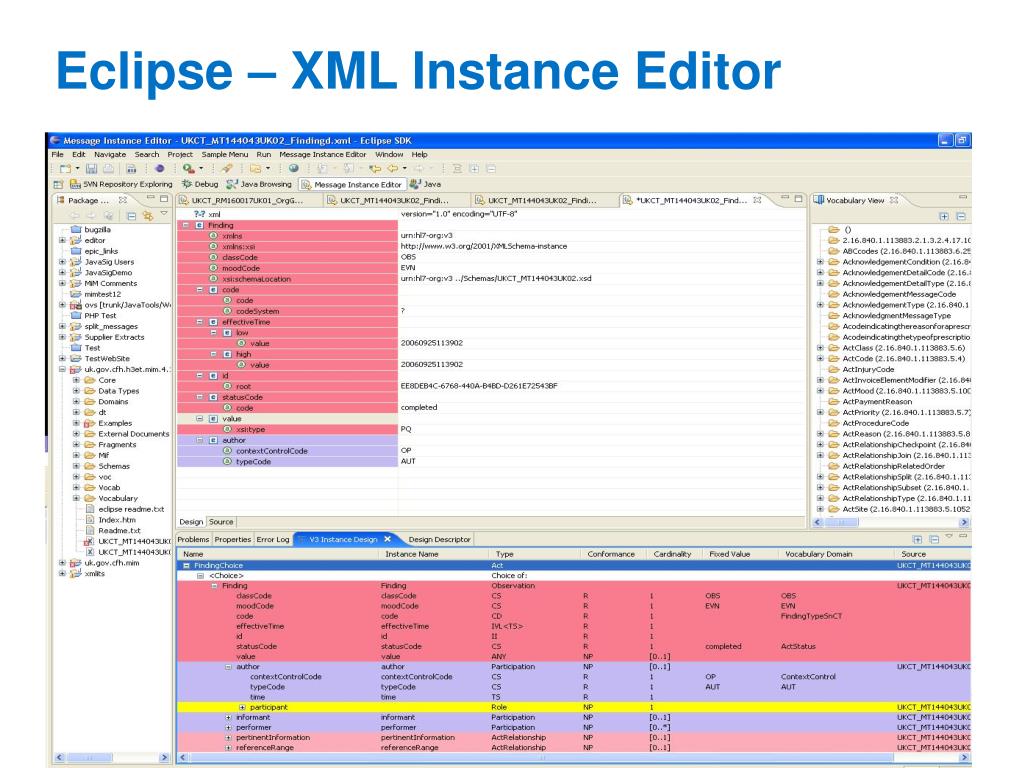Select Index.htm file in Package Explorer

click(x=117, y=520)
